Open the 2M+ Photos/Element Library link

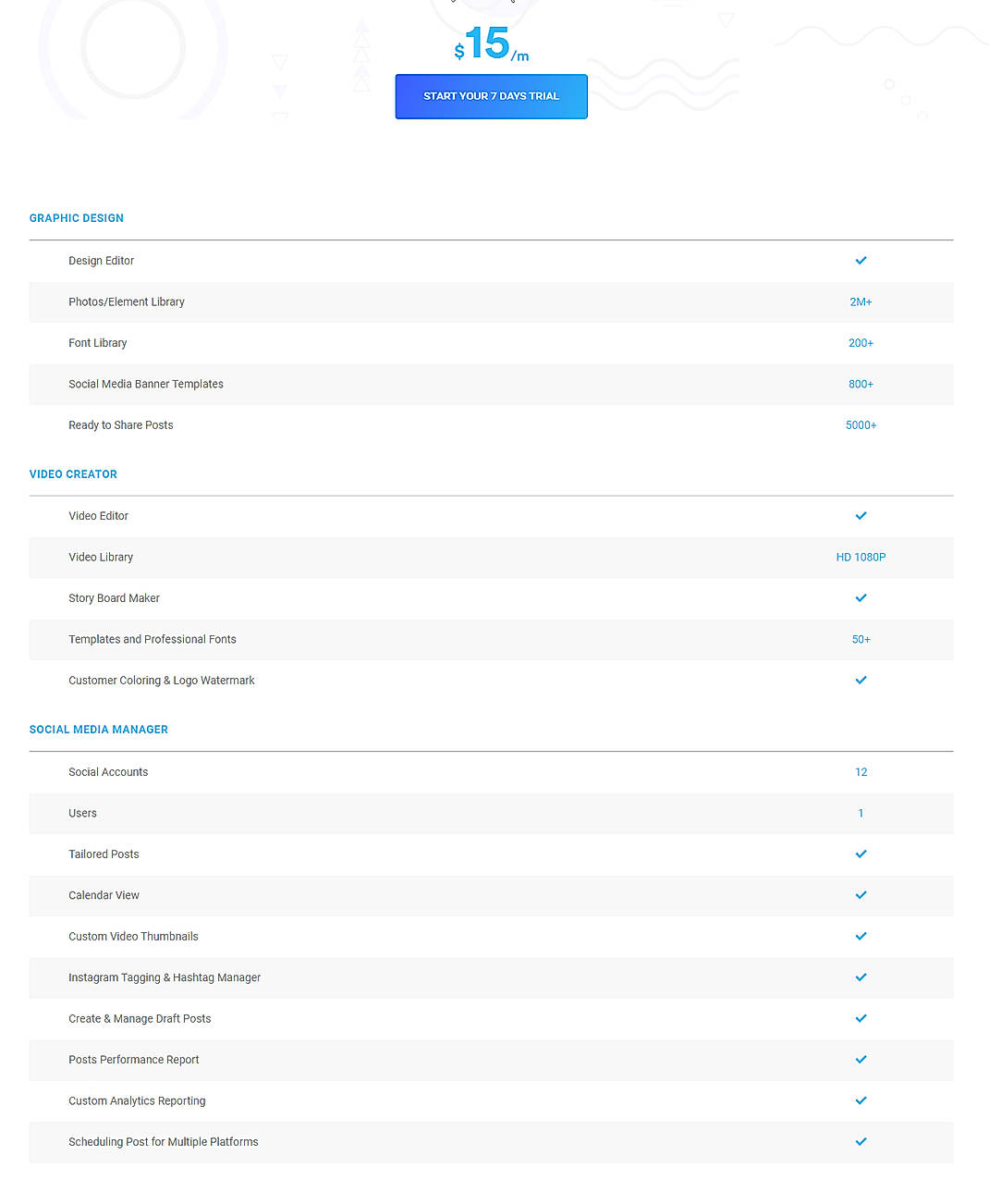coord(861,301)
